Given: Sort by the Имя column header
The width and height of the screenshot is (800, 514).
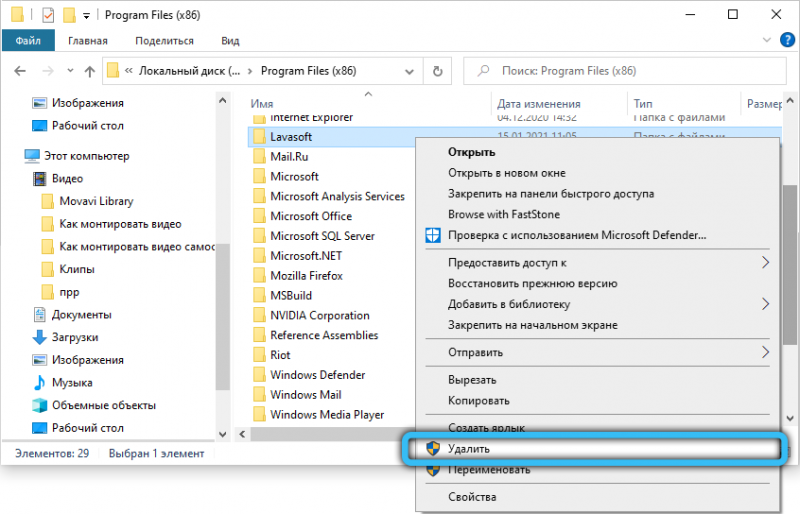Looking at the screenshot, I should pos(262,104).
